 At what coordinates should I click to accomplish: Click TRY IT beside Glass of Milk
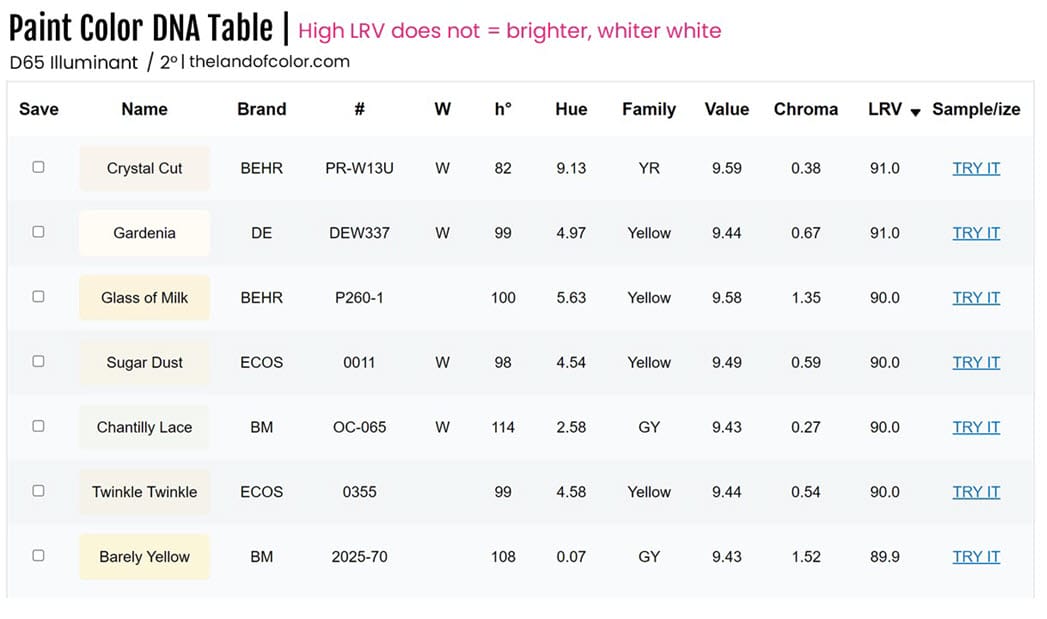click(x=975, y=297)
